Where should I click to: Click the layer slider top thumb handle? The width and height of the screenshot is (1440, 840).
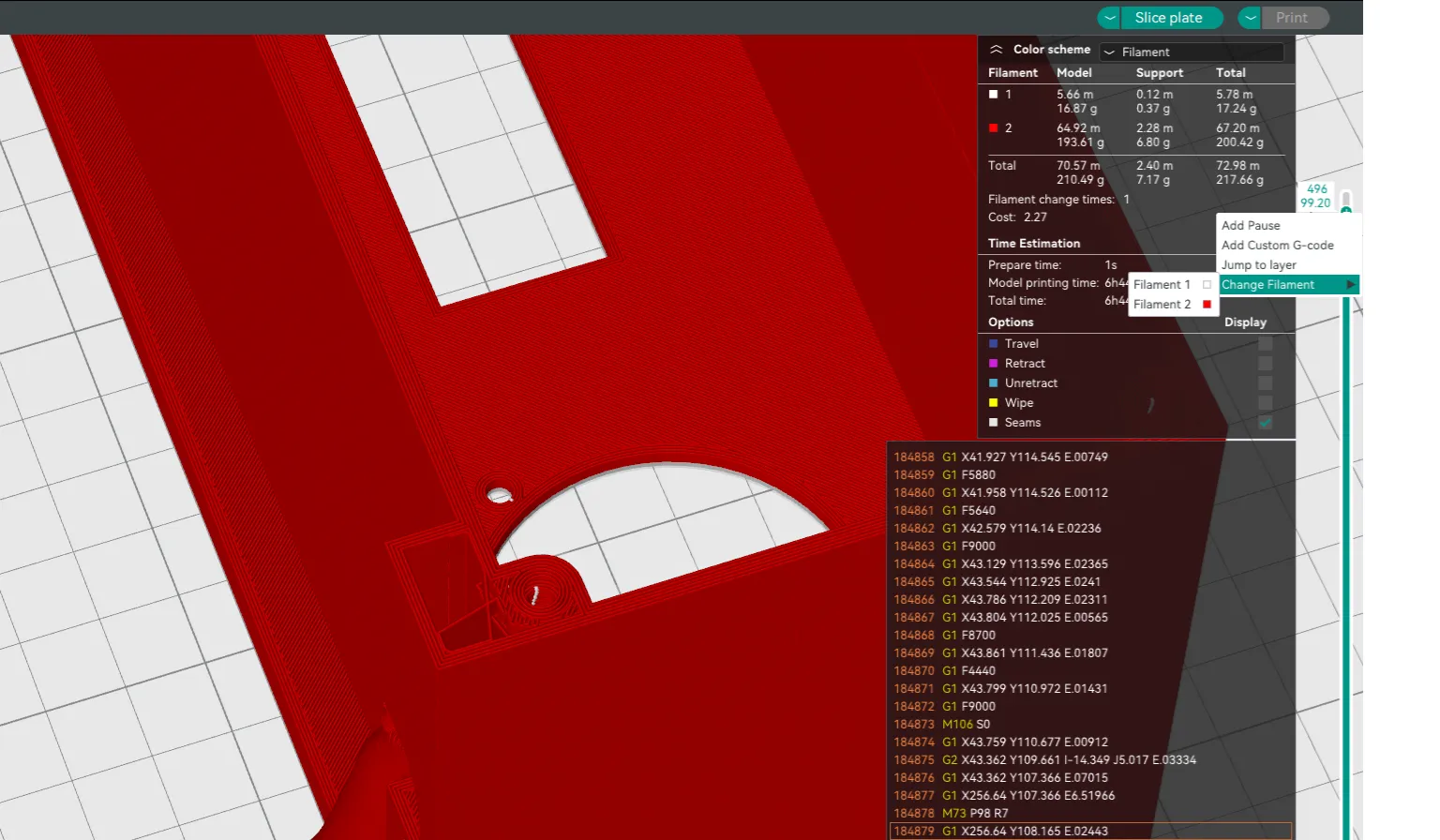click(x=1346, y=211)
